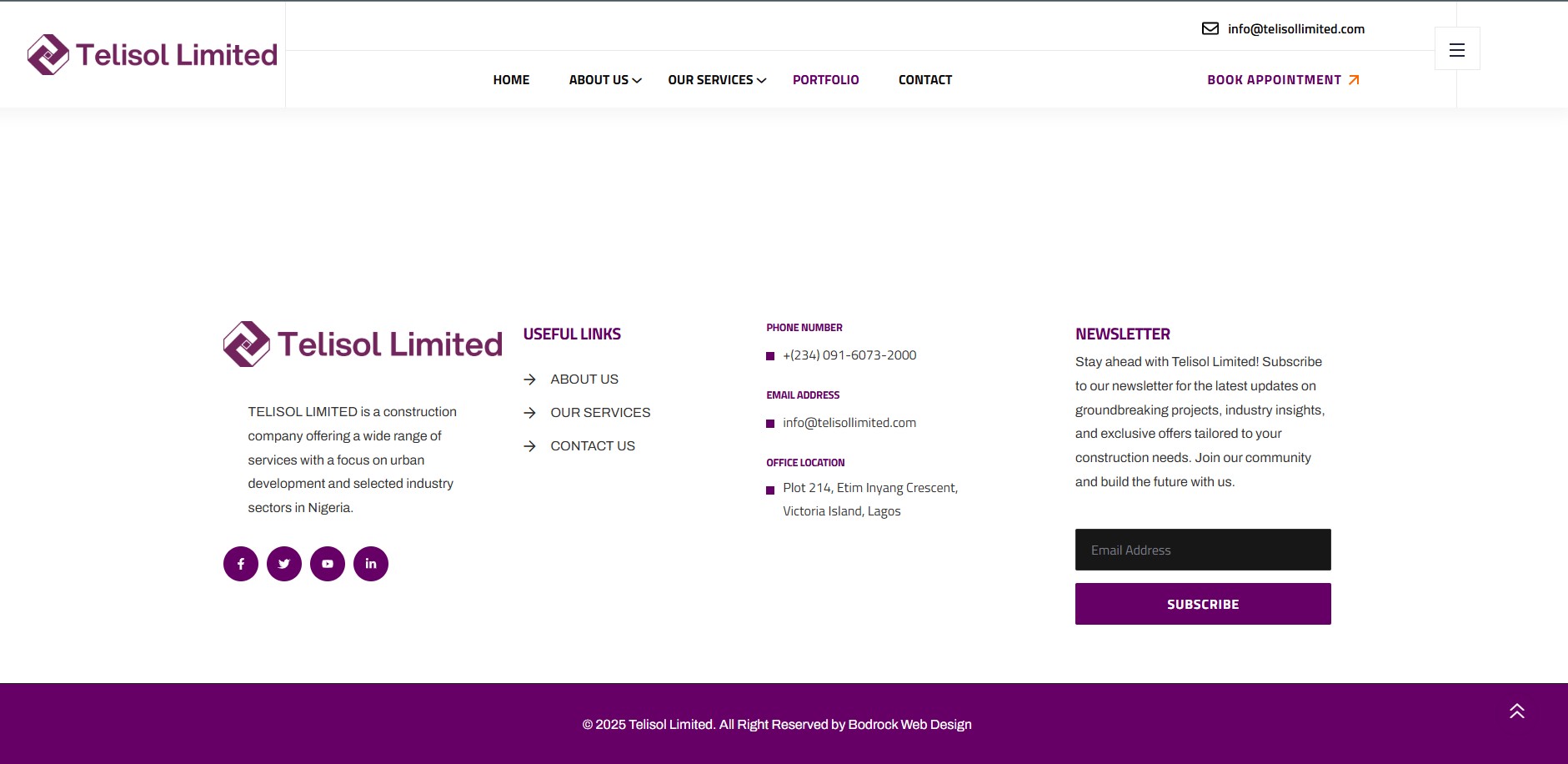Expand the About Us dropdown menu
The width and height of the screenshot is (1568, 764).
click(x=604, y=80)
